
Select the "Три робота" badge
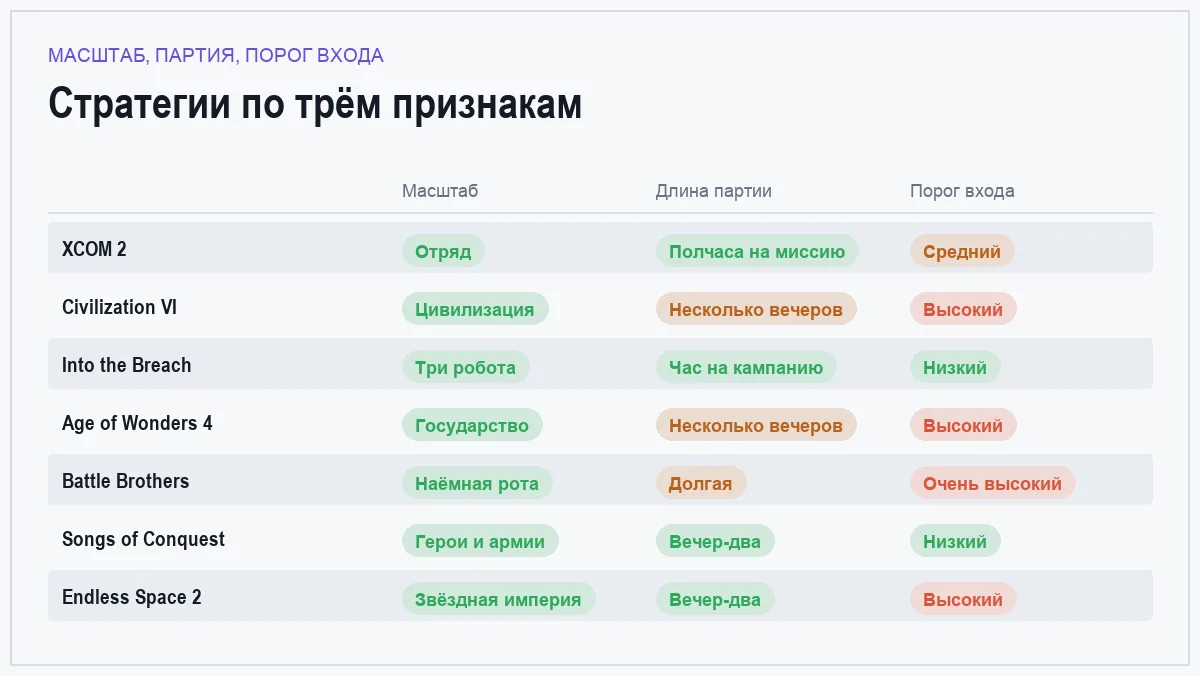pyautogui.click(x=466, y=367)
